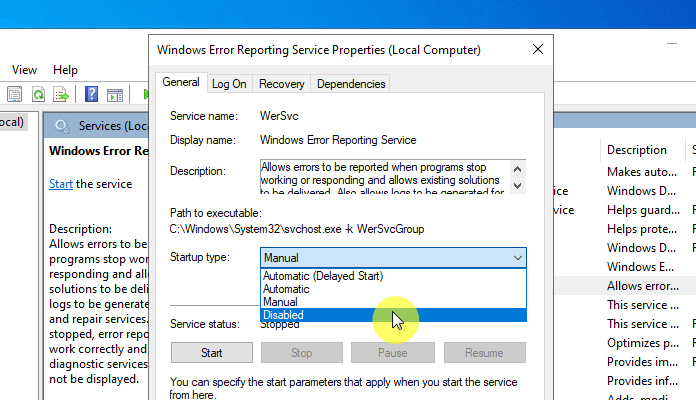Click the Description column header

636,150
